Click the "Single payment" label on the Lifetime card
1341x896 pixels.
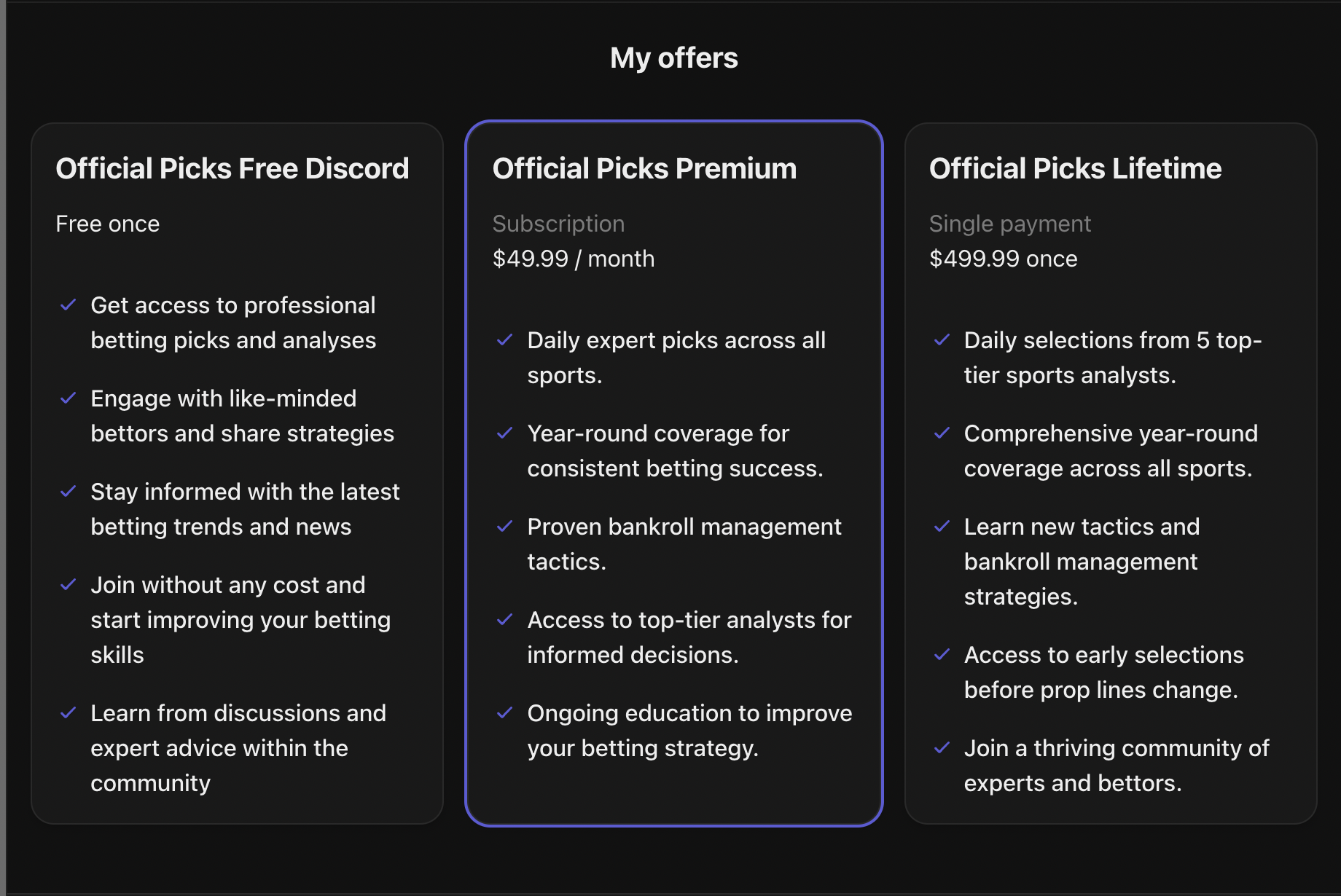tap(1010, 224)
